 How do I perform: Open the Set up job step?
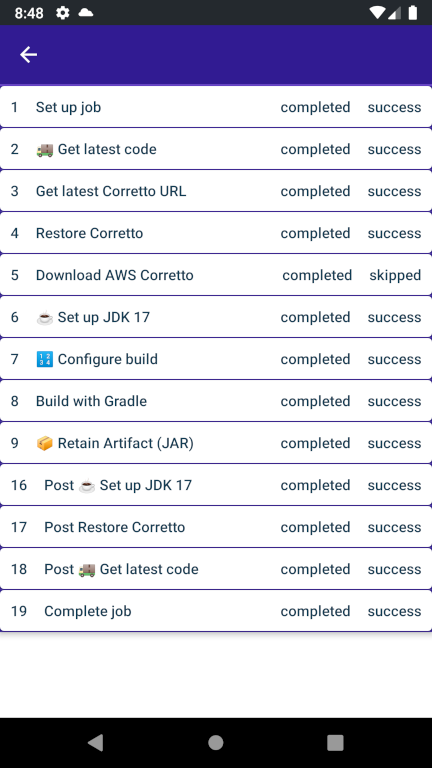tap(216, 107)
